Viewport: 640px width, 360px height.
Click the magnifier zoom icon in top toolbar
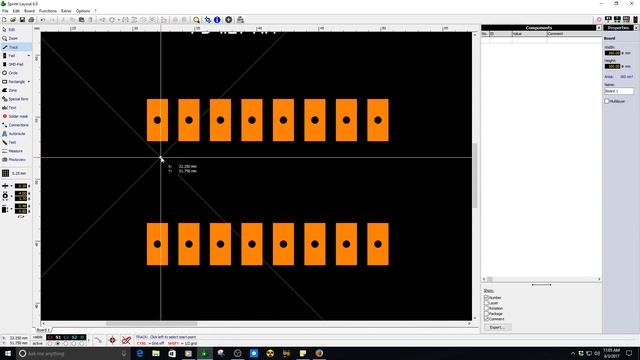coord(196,20)
